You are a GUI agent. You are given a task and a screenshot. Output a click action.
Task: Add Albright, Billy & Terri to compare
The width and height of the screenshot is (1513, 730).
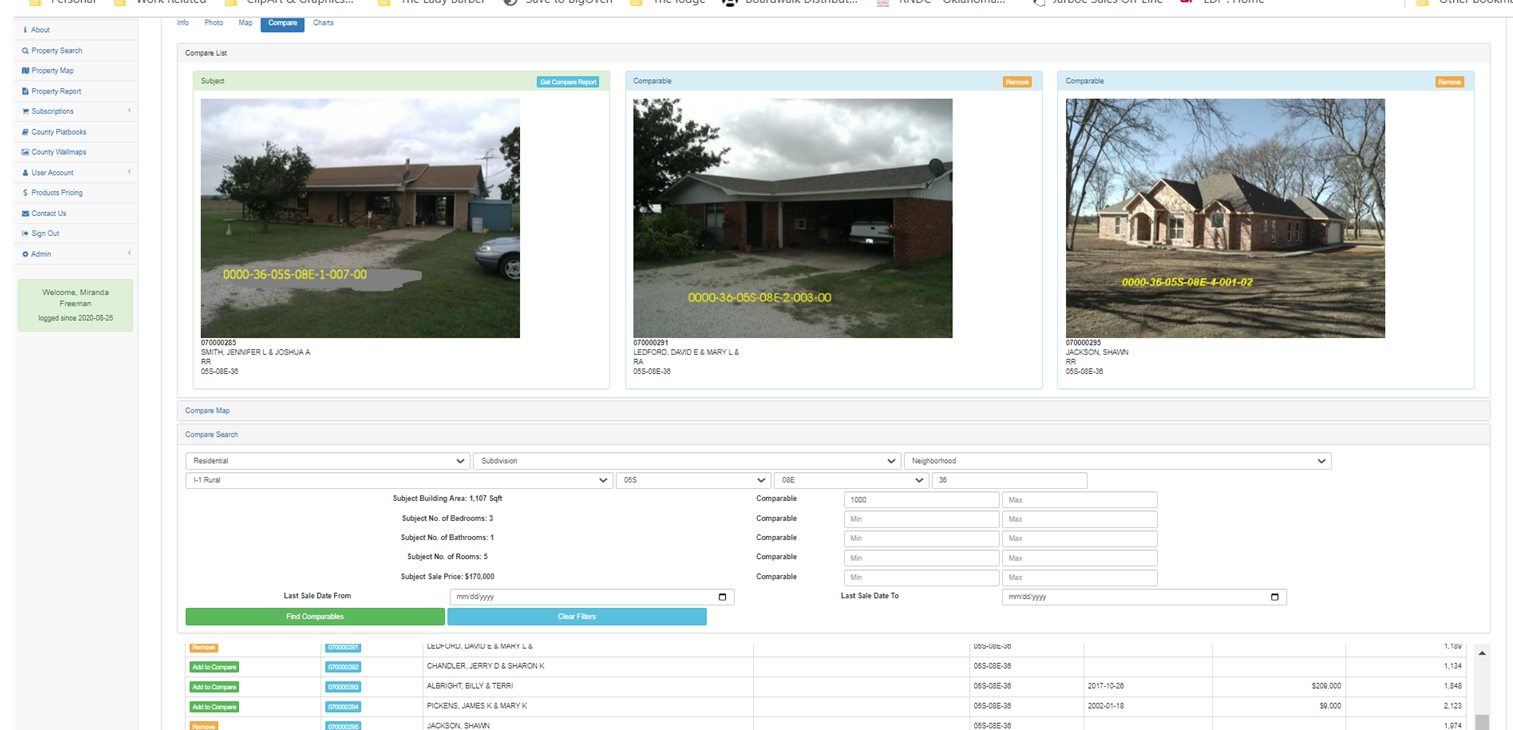click(x=214, y=687)
